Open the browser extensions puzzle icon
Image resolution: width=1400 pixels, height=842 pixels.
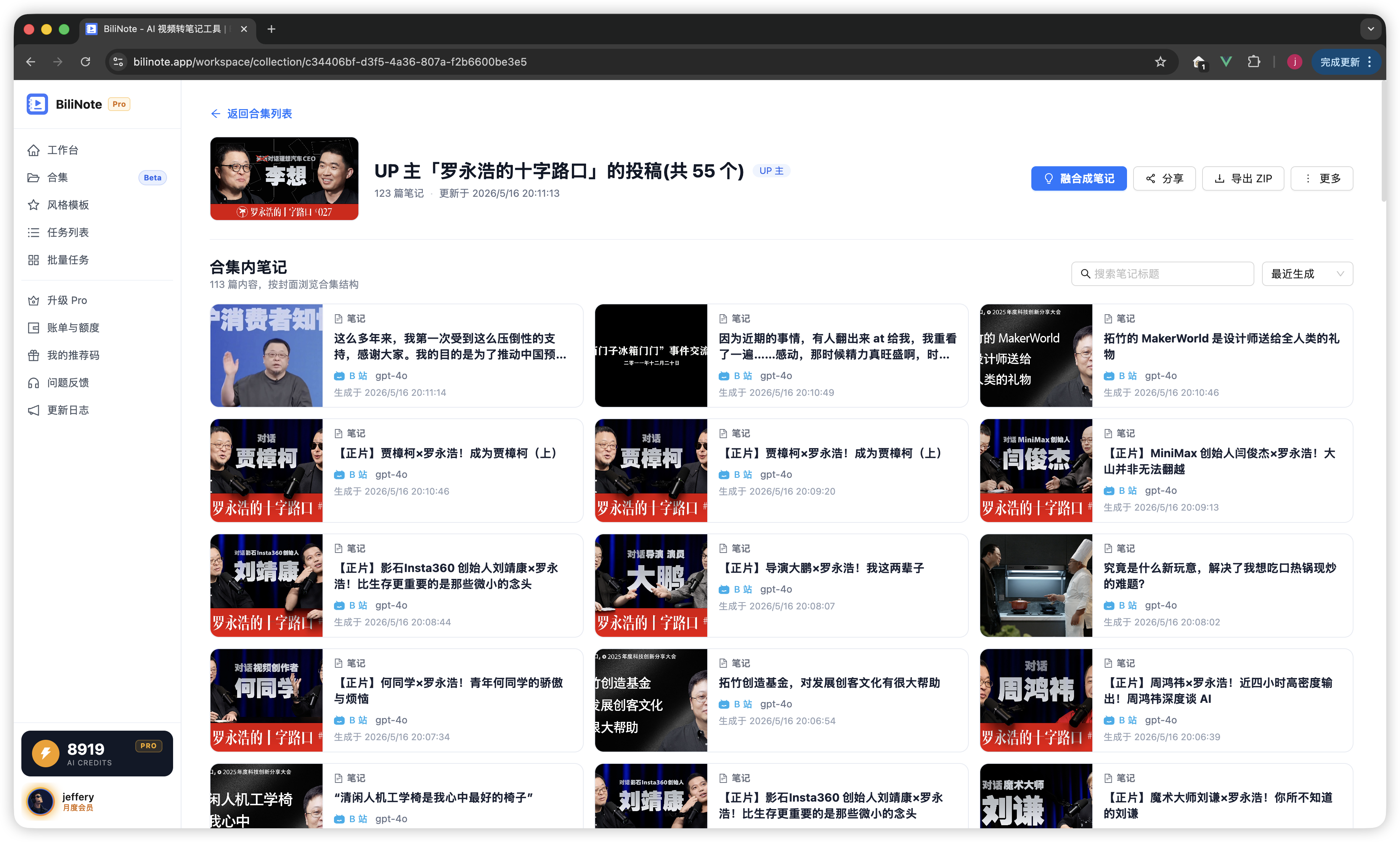pyautogui.click(x=1254, y=62)
